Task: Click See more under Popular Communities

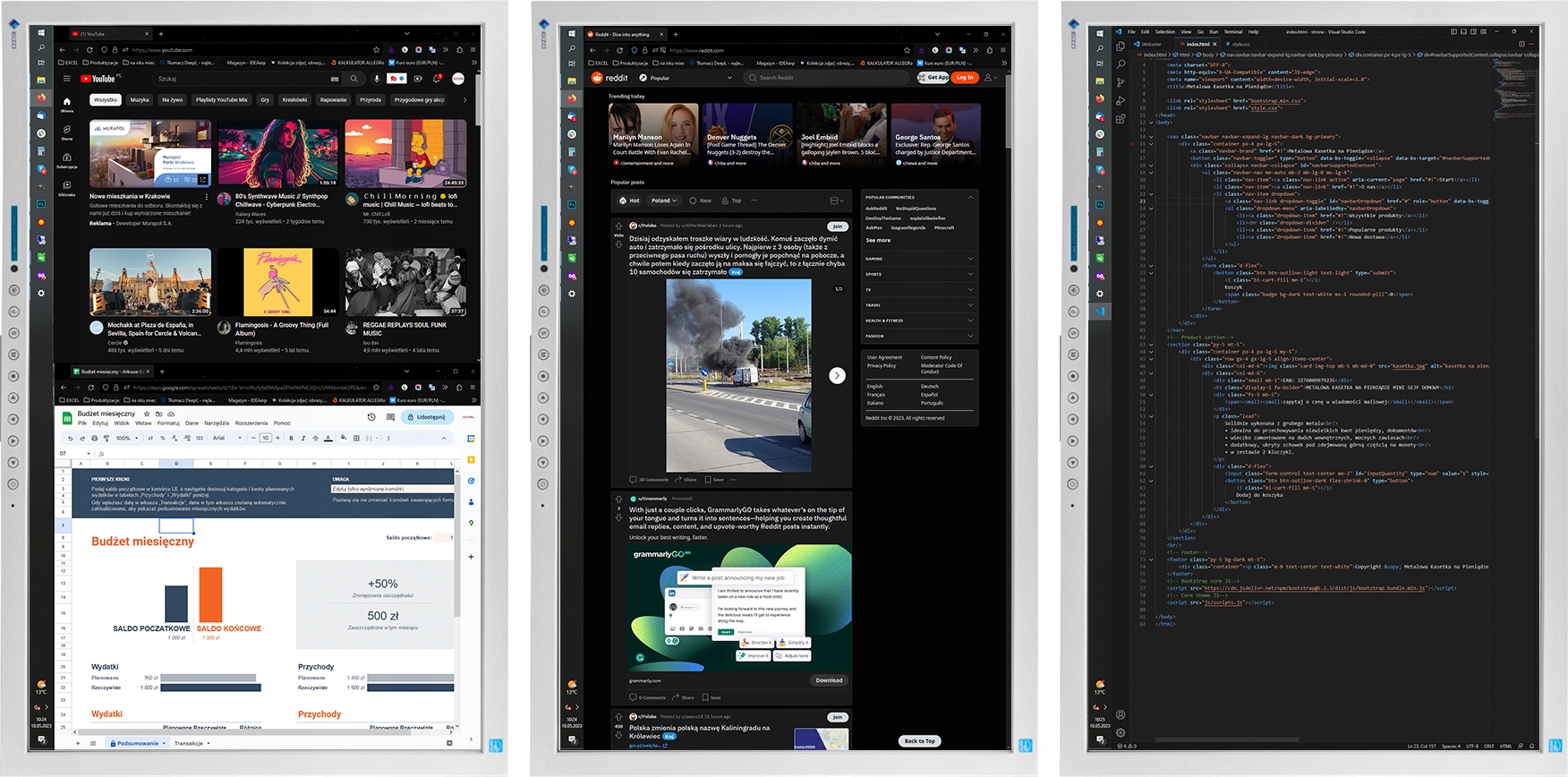Action: (878, 241)
